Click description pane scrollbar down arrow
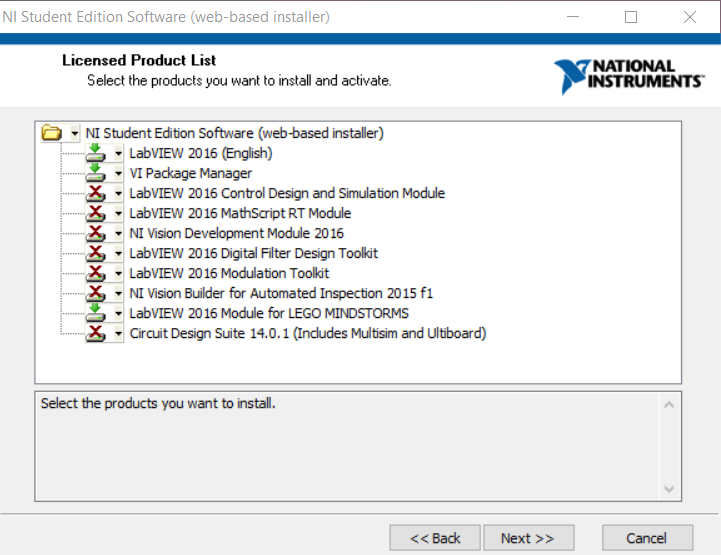This screenshot has height=555, width=721. click(x=669, y=489)
